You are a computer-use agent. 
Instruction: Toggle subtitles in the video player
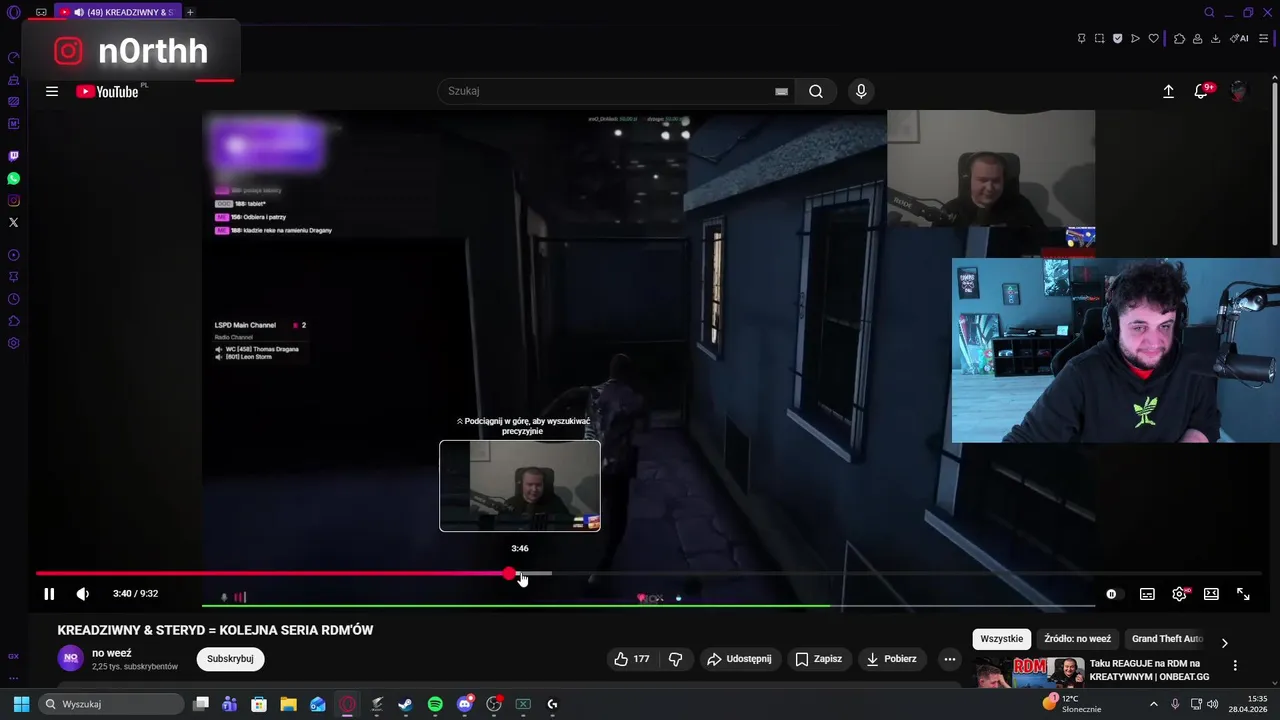coord(1147,594)
